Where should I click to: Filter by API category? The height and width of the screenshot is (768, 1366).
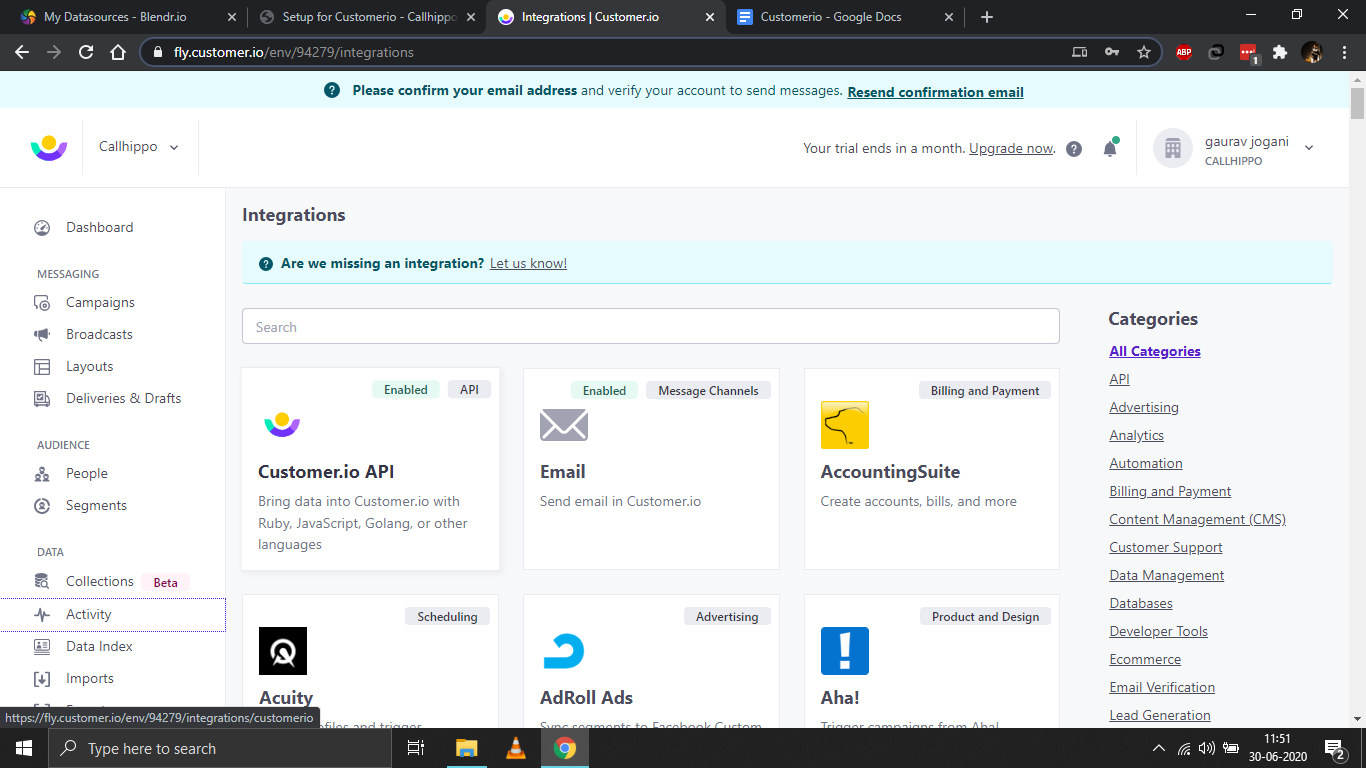click(1119, 379)
